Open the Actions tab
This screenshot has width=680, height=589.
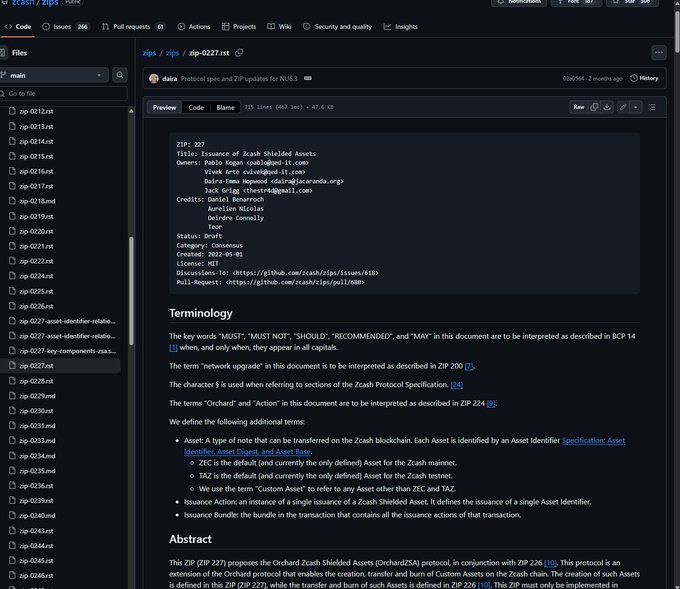pos(194,26)
